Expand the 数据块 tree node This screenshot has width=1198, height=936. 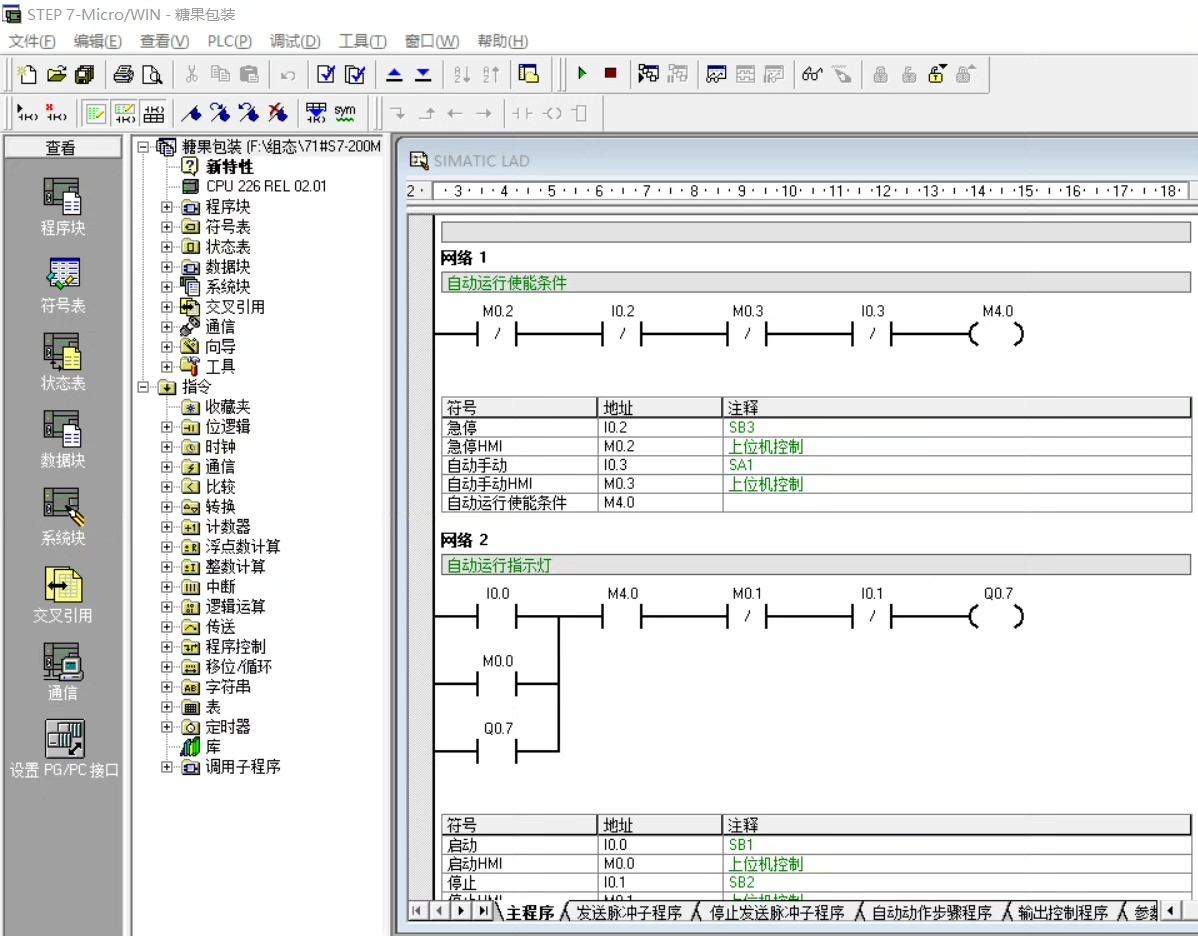(x=167, y=267)
